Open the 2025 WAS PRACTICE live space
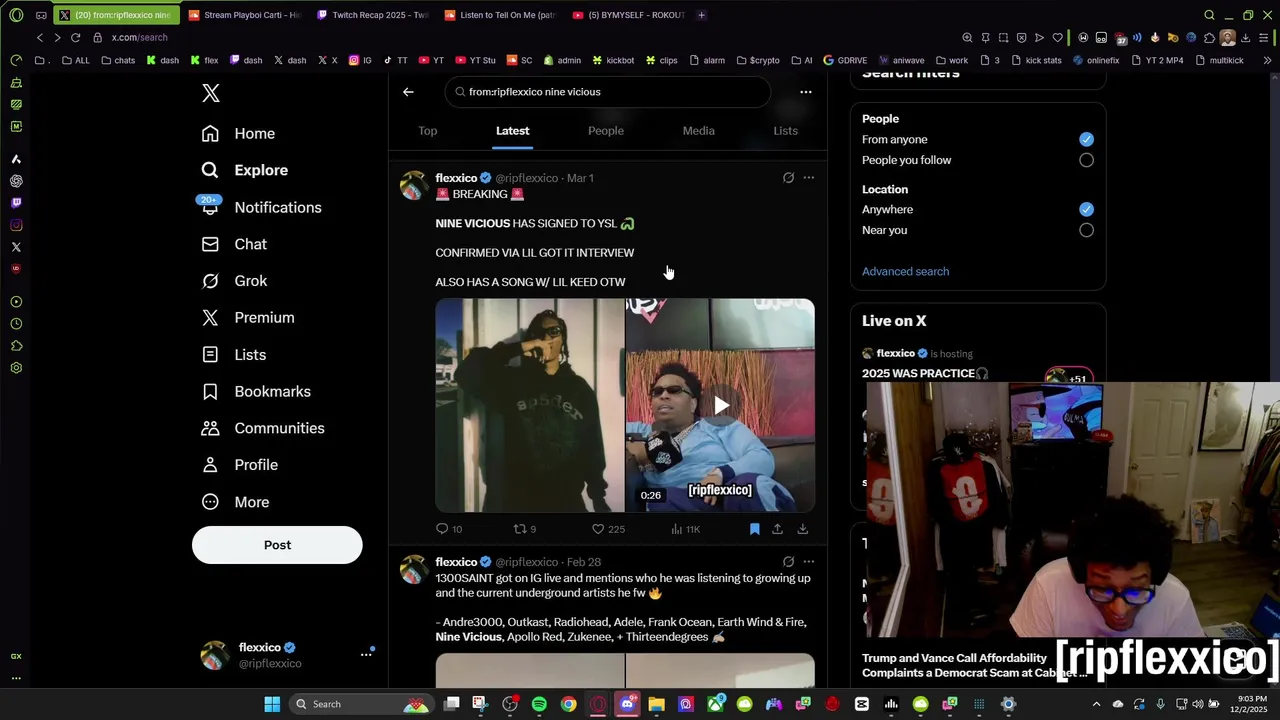 tap(925, 373)
